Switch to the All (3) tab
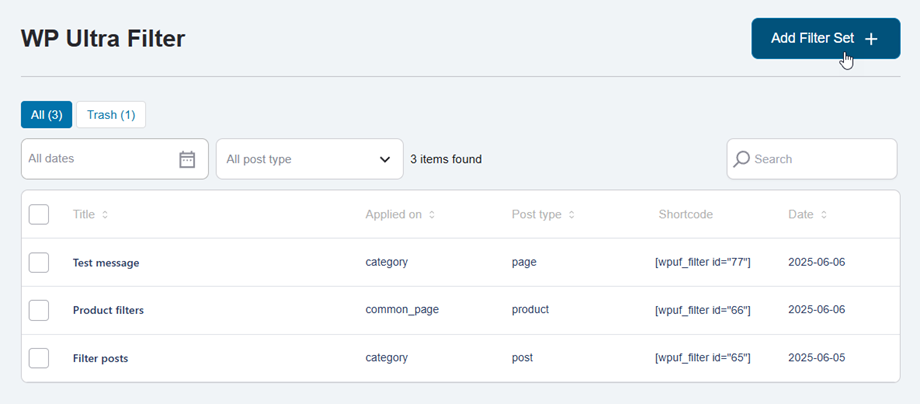 point(46,115)
